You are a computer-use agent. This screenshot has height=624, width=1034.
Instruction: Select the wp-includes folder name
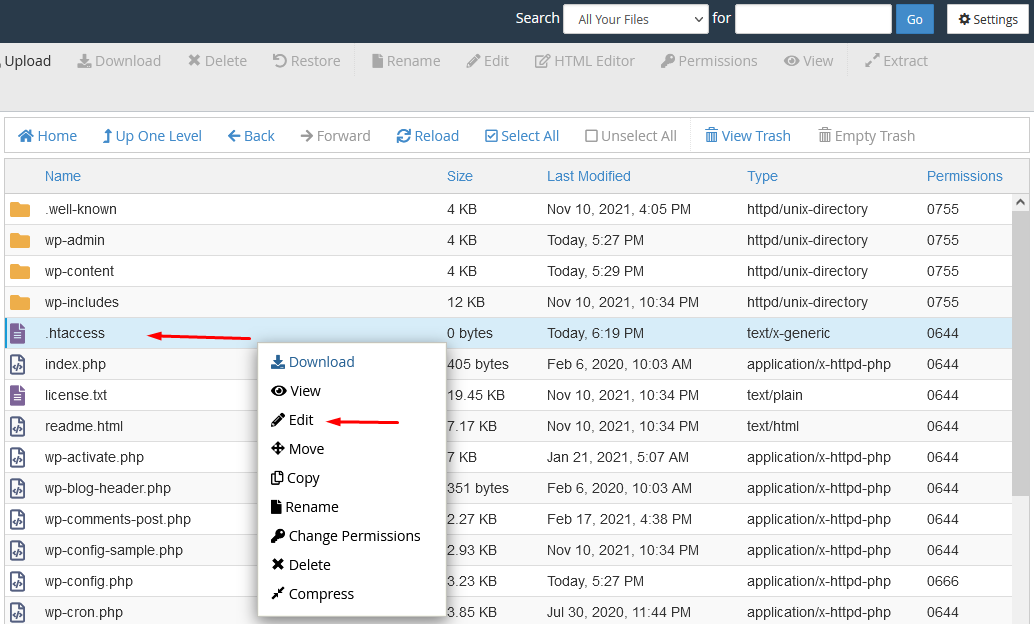[82, 302]
